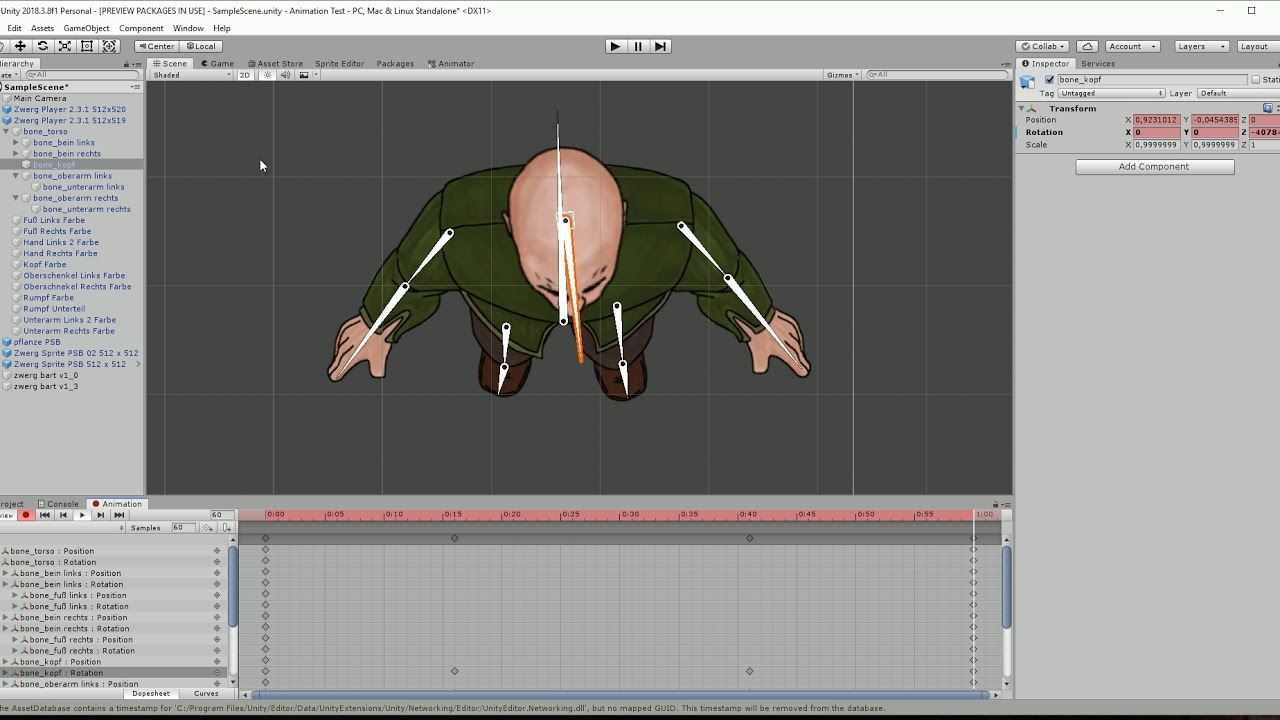Select the Scale tool
This screenshot has width=1280, height=720.
[x=64, y=46]
